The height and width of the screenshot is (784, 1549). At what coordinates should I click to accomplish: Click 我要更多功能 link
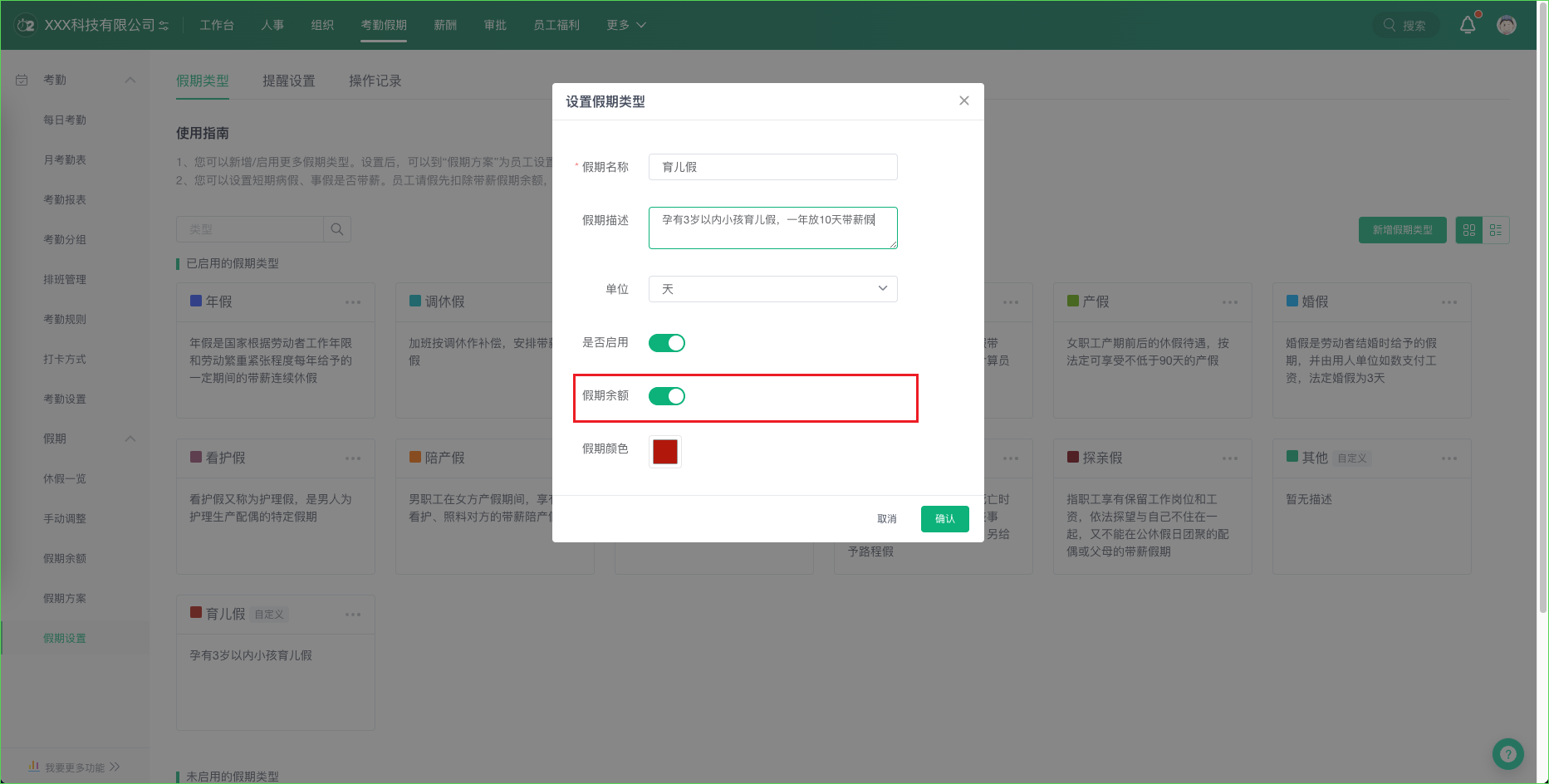pos(75,767)
